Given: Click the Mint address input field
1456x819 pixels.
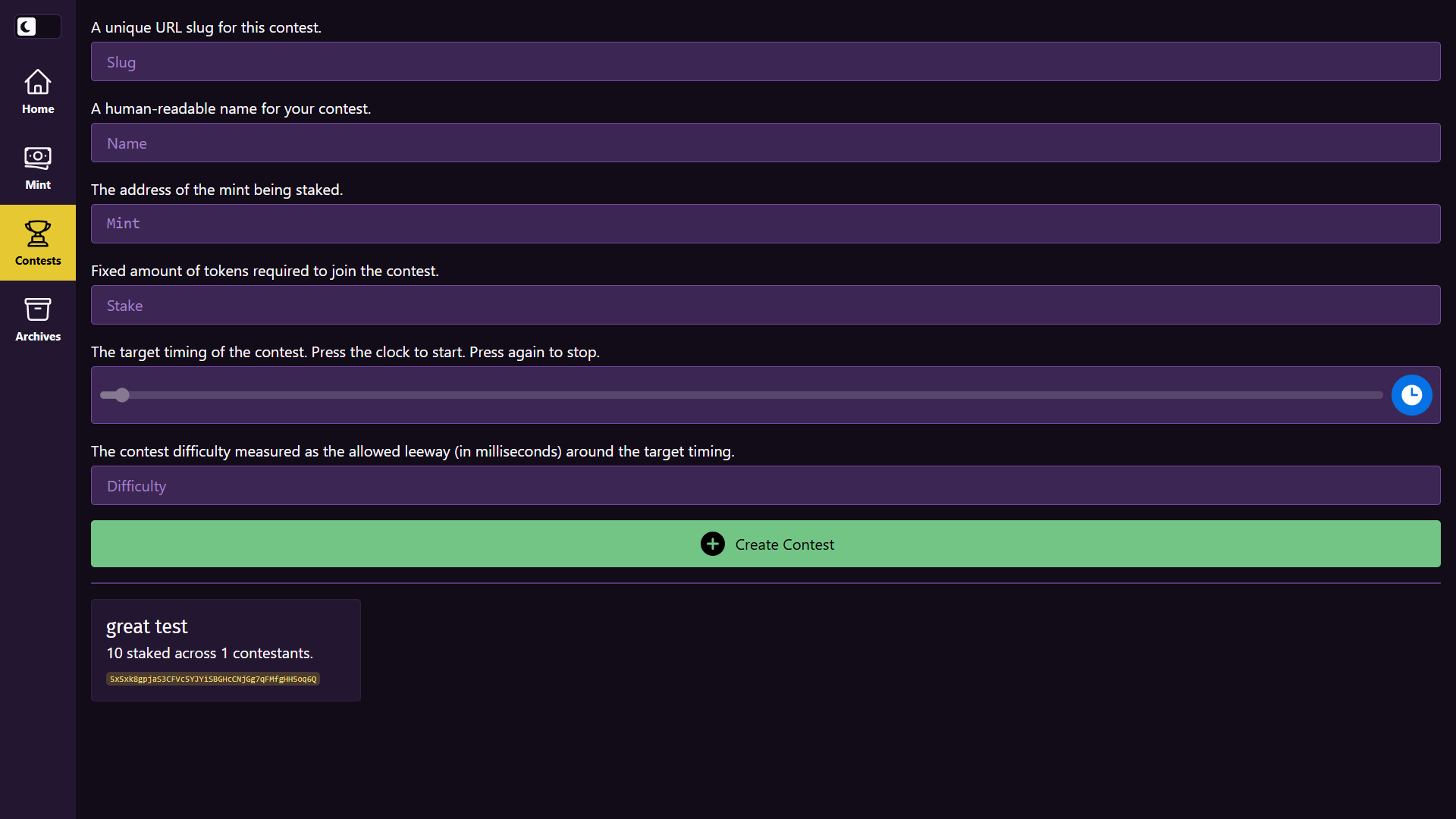Looking at the screenshot, I should (x=766, y=223).
